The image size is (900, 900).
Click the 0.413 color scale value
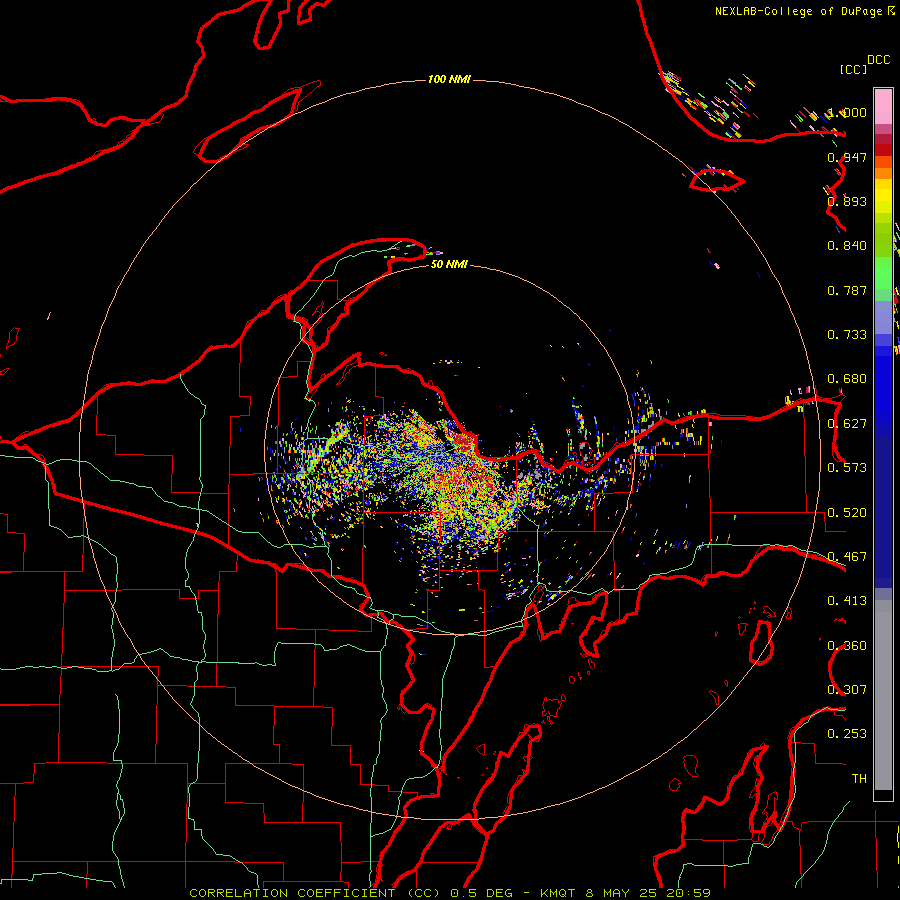(x=847, y=601)
